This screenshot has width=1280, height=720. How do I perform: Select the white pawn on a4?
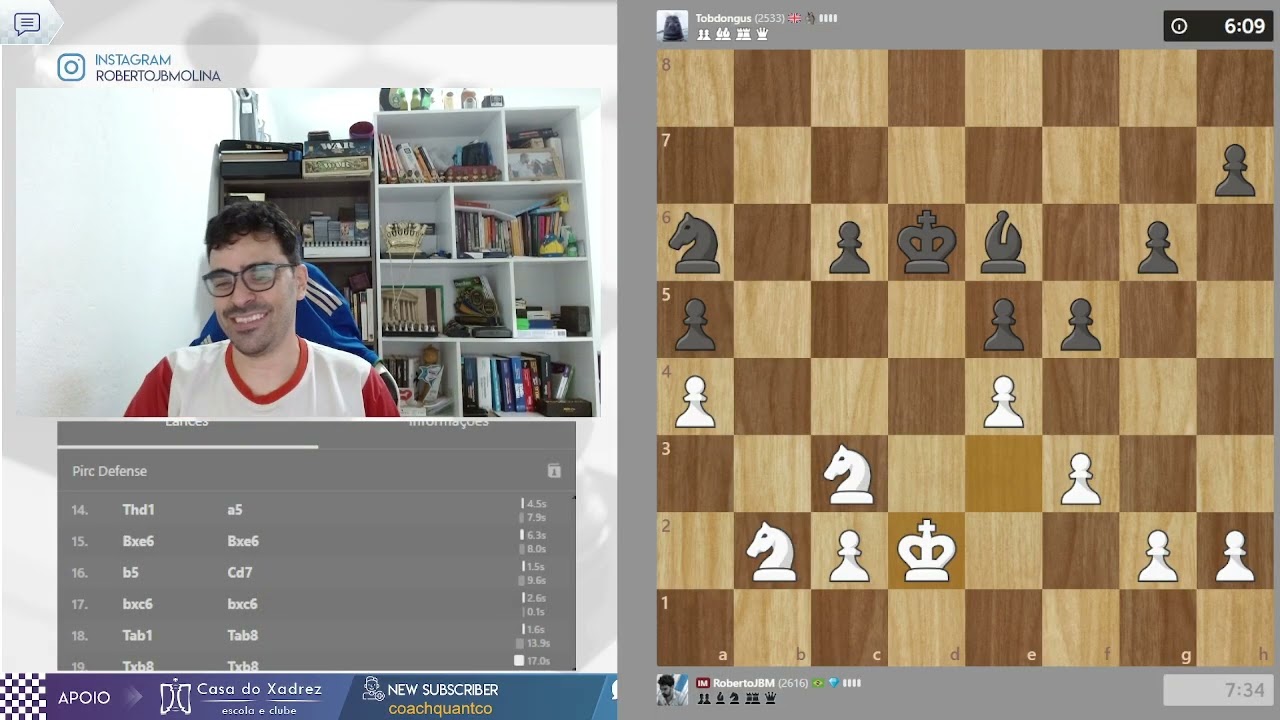(x=695, y=401)
